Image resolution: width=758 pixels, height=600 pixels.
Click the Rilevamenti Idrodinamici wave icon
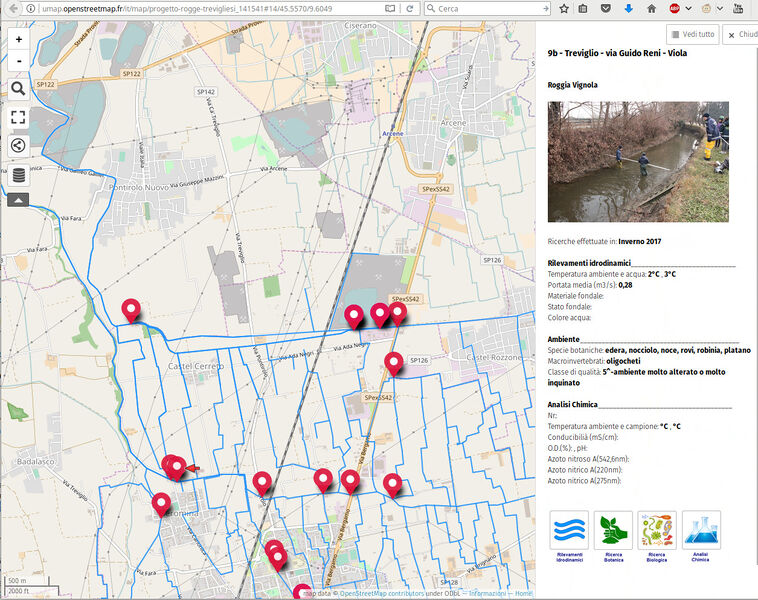coord(569,530)
